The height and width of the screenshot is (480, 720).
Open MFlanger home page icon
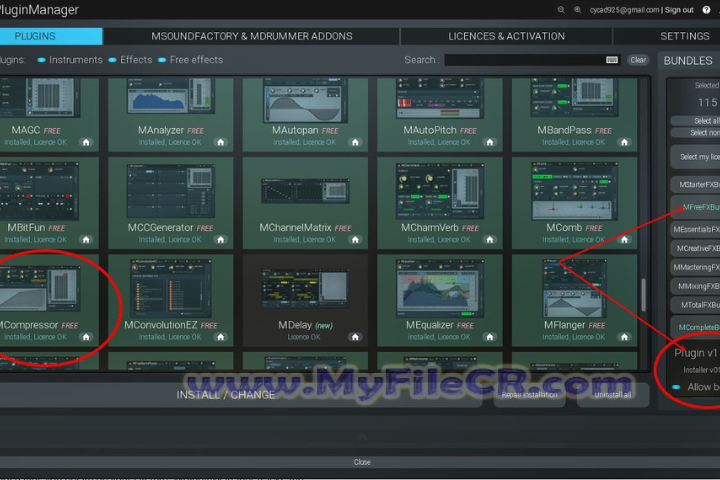click(624, 337)
